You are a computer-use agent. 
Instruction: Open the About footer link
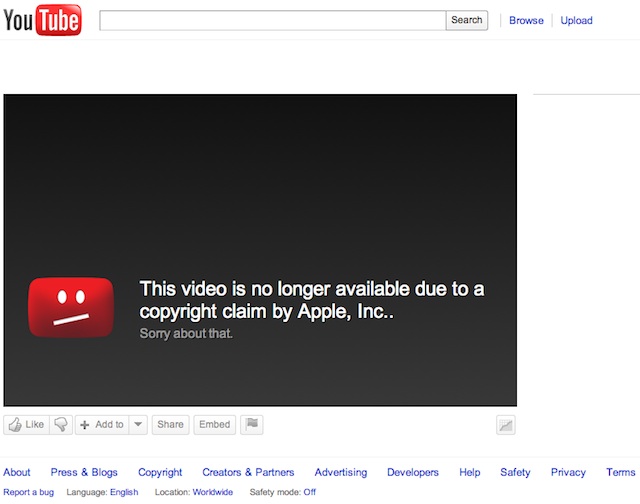coord(17,472)
